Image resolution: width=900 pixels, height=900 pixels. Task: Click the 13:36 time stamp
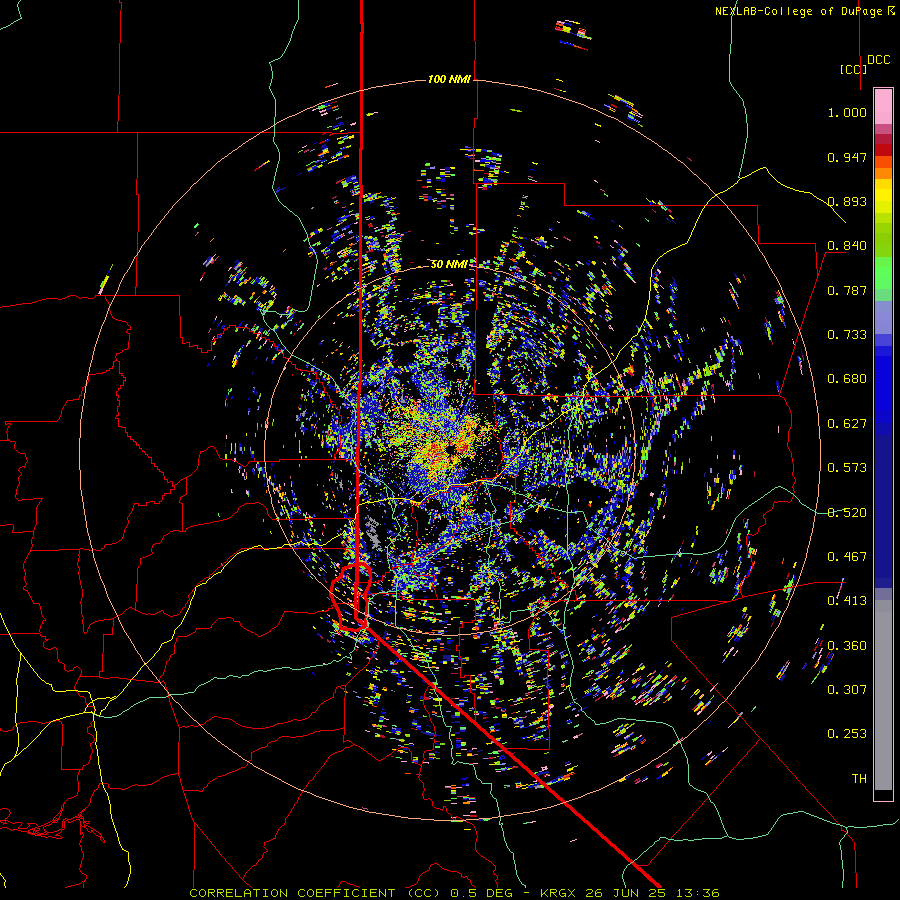point(697,893)
